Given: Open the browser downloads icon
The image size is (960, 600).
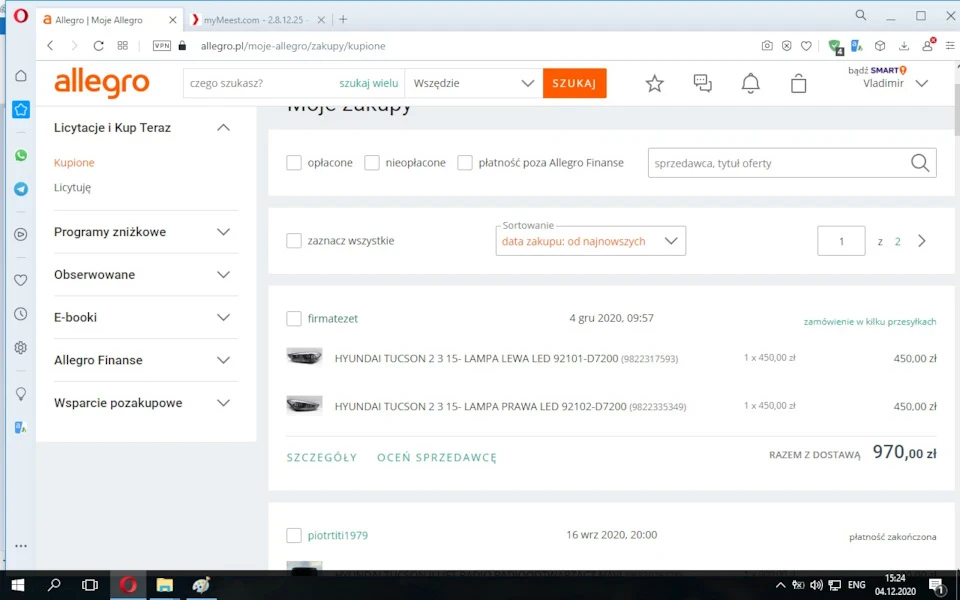Looking at the screenshot, I should [x=904, y=46].
